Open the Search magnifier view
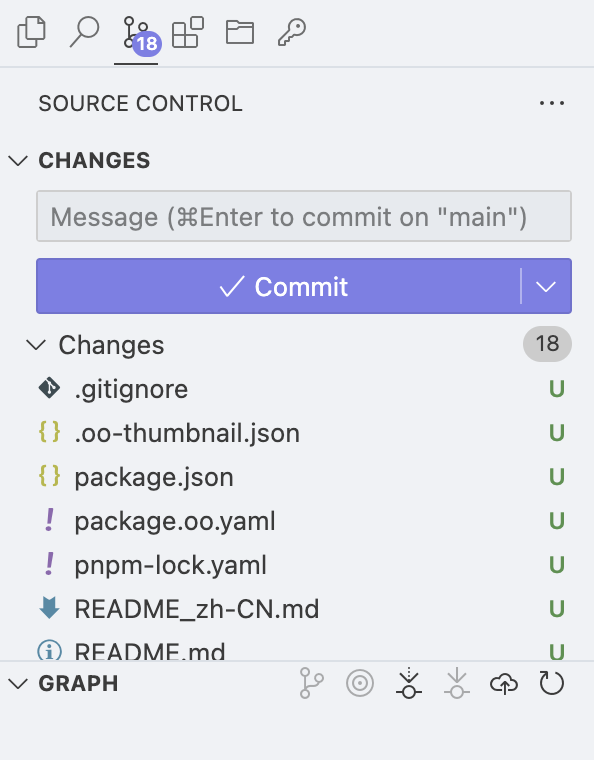This screenshot has height=760, width=594. pyautogui.click(x=84, y=32)
